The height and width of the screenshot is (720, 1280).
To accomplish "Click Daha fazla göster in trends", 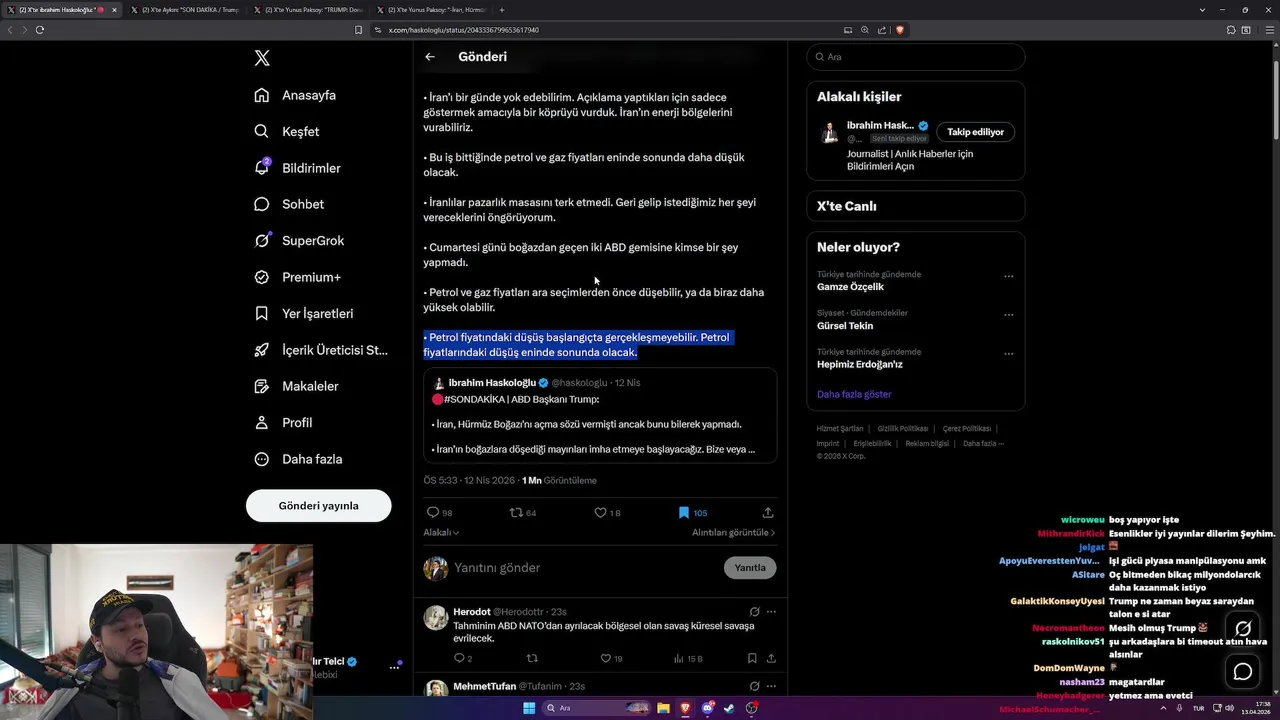I will coord(854,394).
